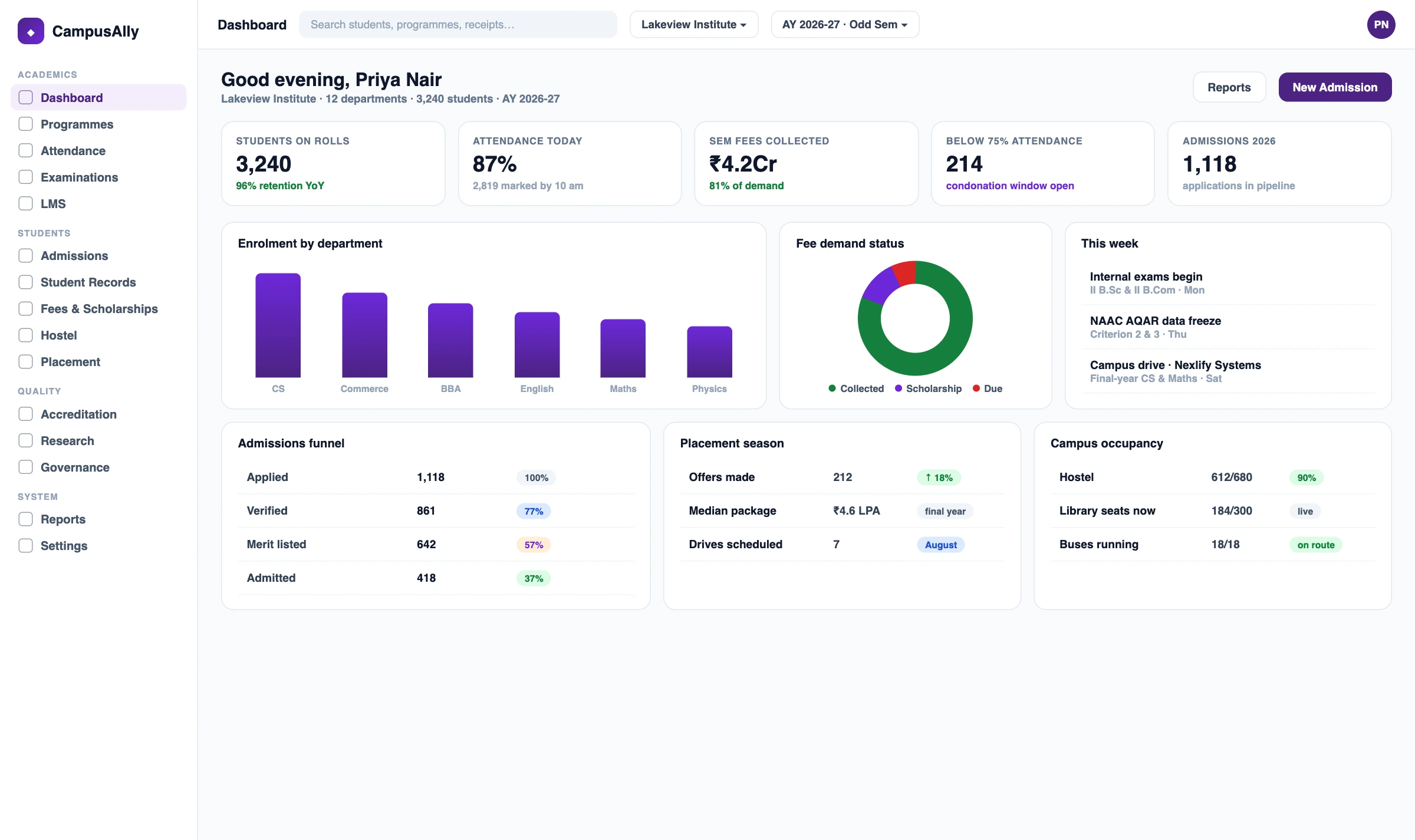The height and width of the screenshot is (840, 1415).
Task: Click the final year badge
Action: (945, 511)
